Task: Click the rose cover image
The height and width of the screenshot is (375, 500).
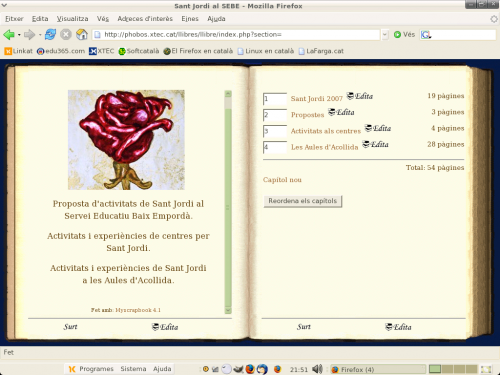Action: pos(126,140)
